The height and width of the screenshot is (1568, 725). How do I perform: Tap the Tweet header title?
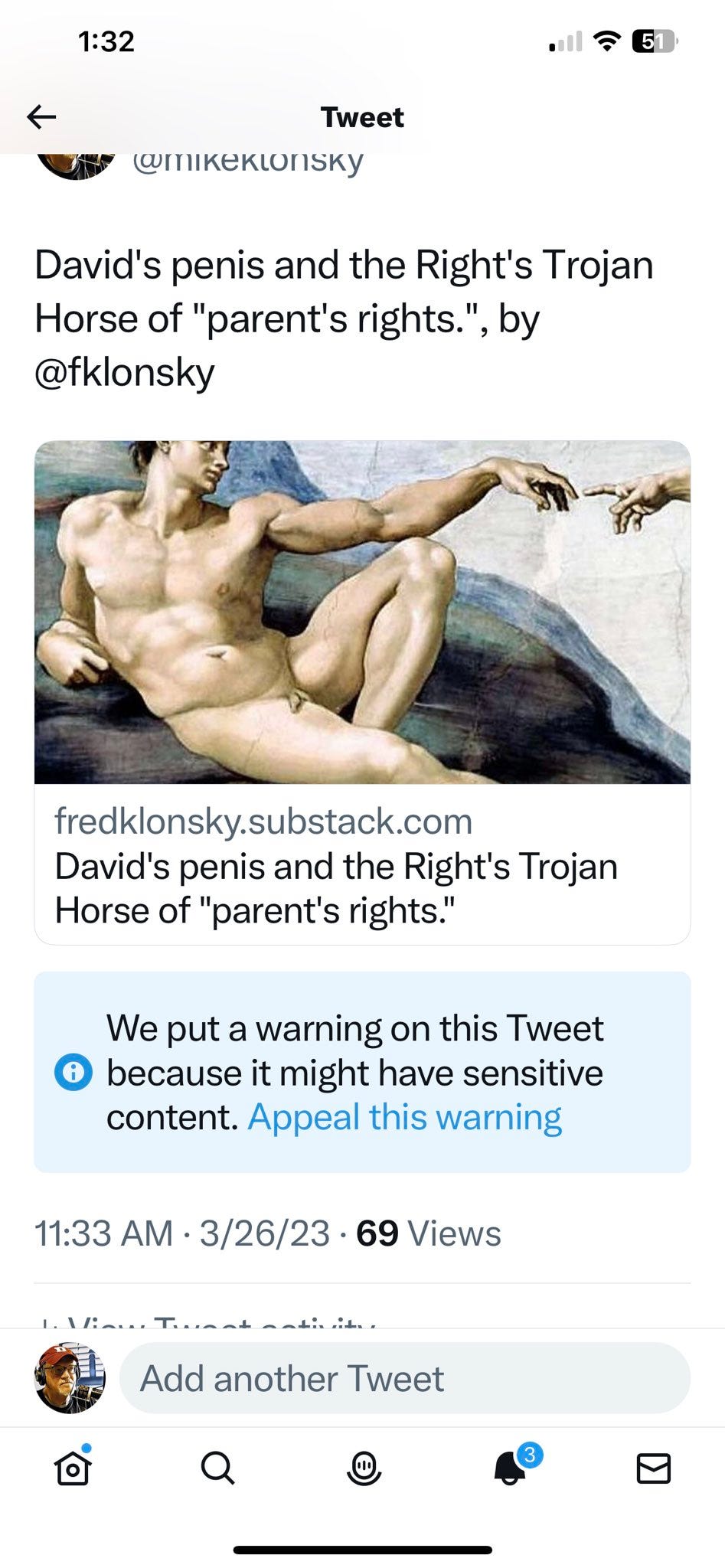pos(362,117)
